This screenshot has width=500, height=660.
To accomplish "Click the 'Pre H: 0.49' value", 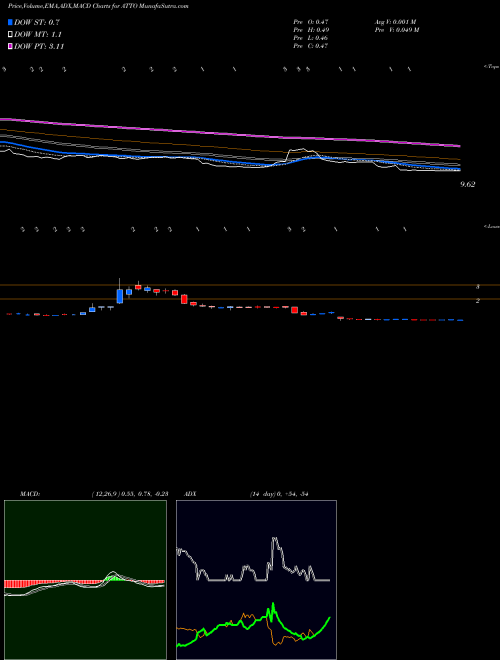I will point(311,30).
